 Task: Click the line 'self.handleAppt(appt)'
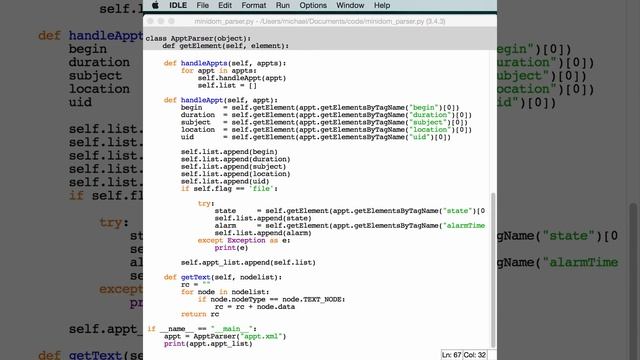pos(242,78)
